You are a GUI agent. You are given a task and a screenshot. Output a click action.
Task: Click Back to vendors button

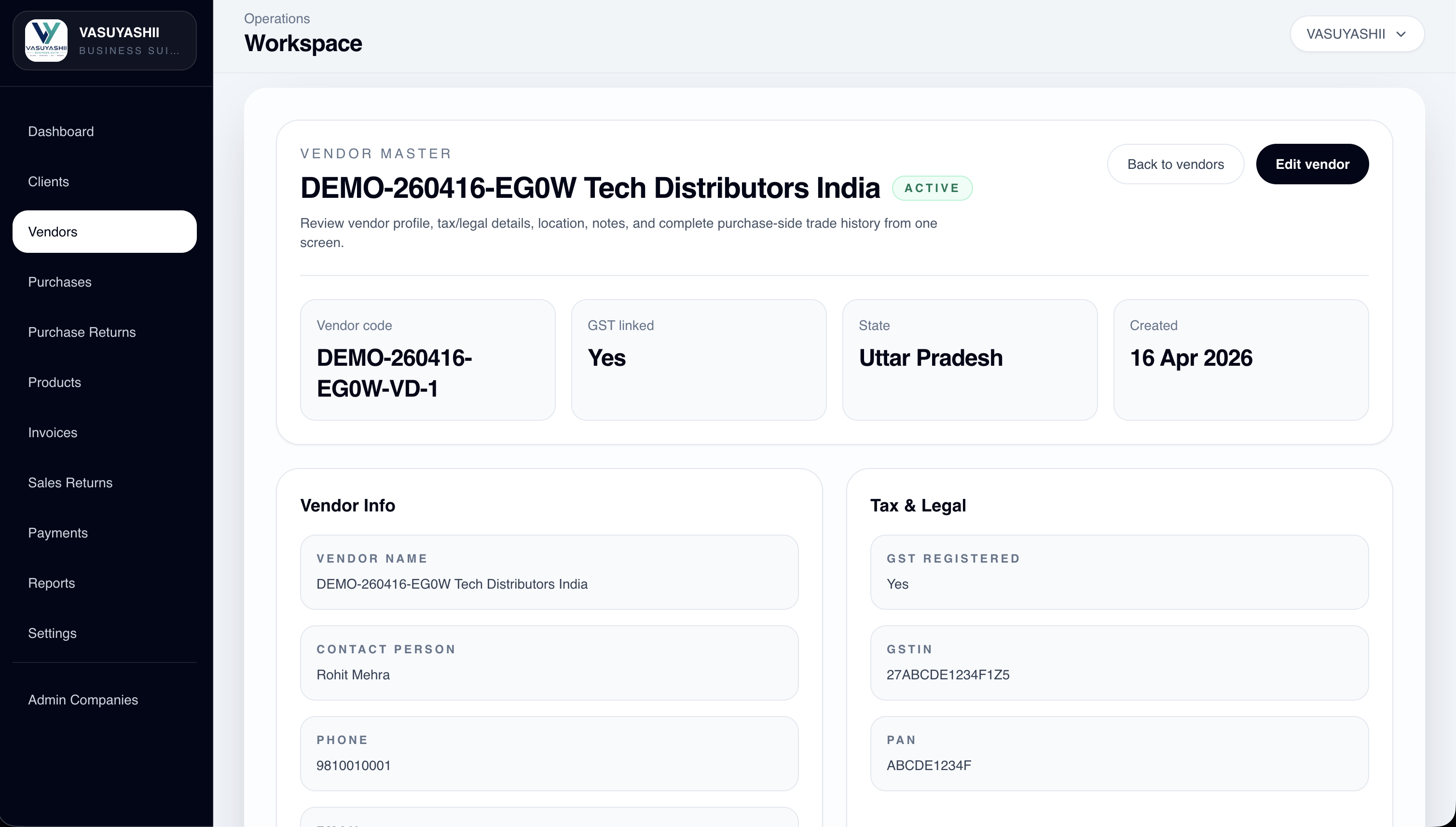pos(1176,164)
